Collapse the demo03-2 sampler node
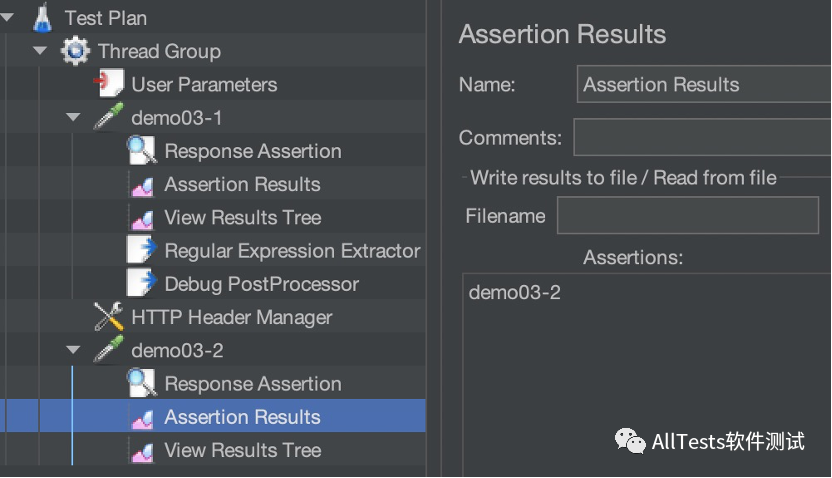Viewport: 832px width, 478px height. tap(73, 351)
